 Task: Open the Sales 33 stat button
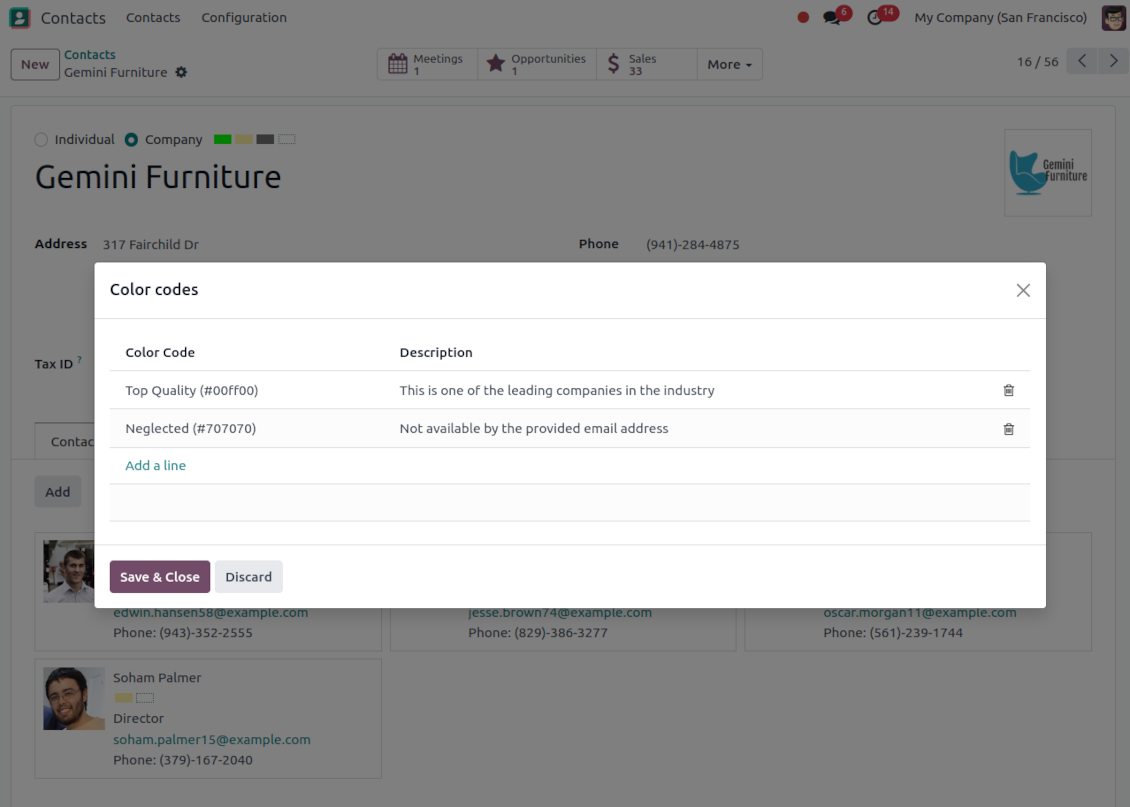pyautogui.click(x=646, y=65)
